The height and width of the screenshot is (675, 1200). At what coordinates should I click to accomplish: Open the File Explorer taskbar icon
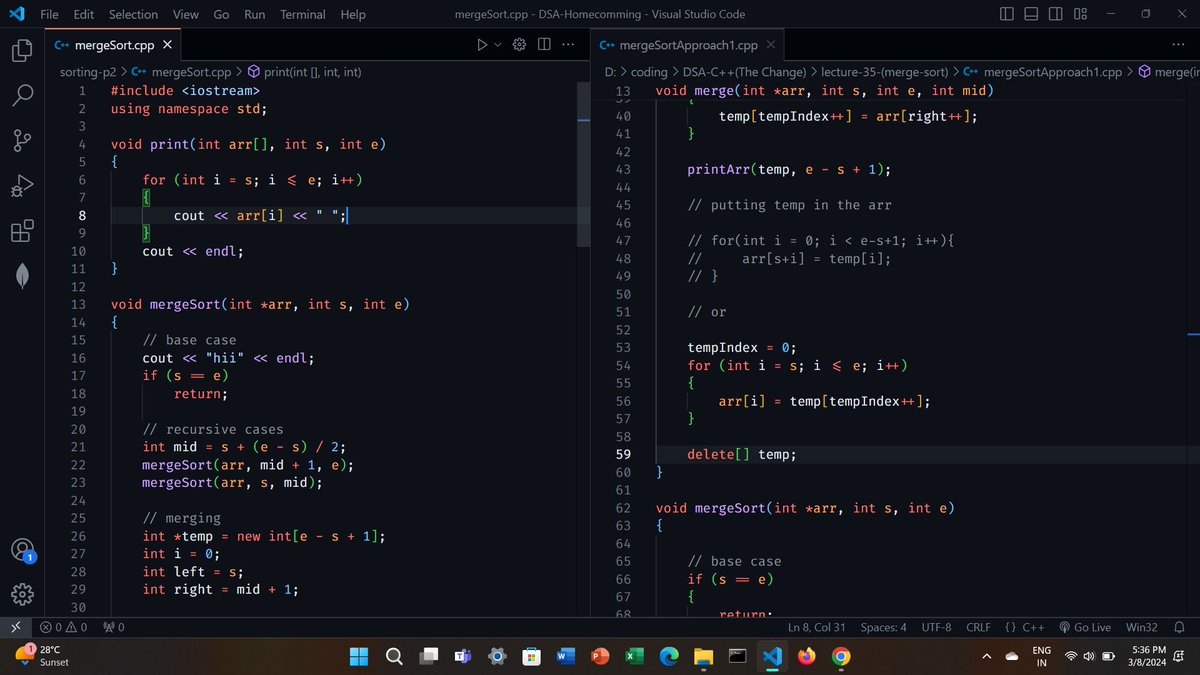point(703,656)
